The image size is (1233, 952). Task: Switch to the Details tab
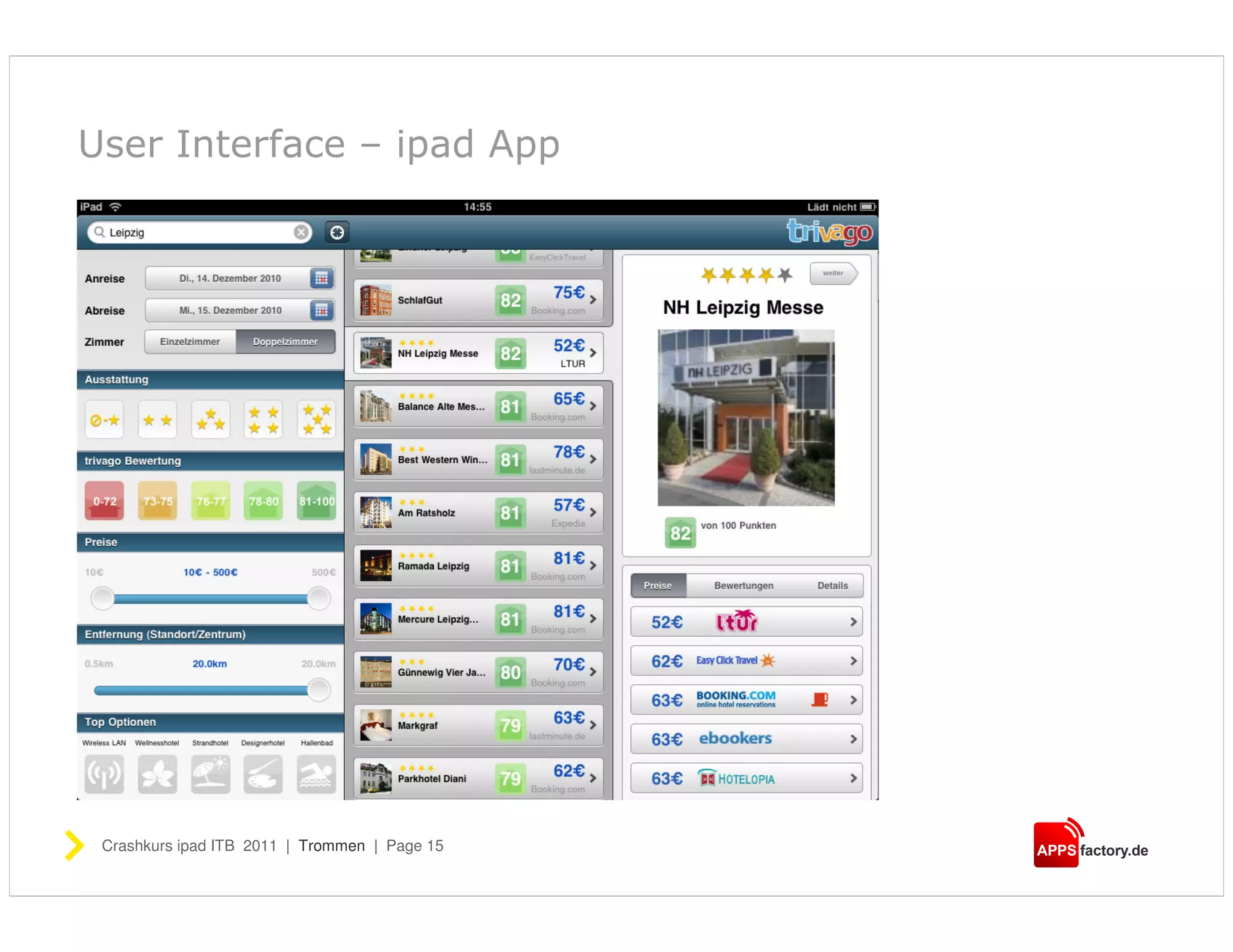point(833,586)
